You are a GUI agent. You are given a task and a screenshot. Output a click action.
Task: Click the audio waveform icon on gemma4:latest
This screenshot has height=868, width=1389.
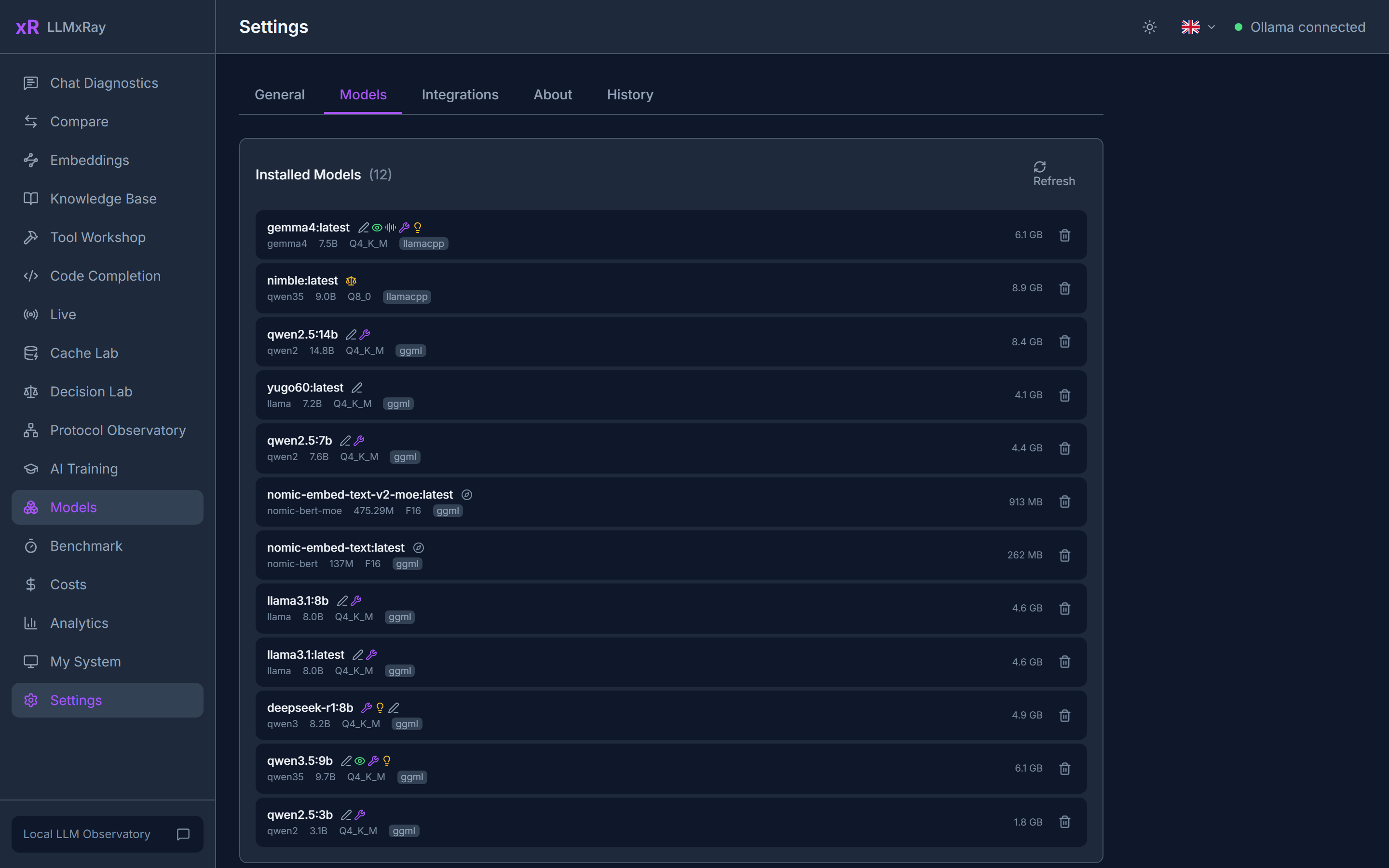[x=391, y=228]
